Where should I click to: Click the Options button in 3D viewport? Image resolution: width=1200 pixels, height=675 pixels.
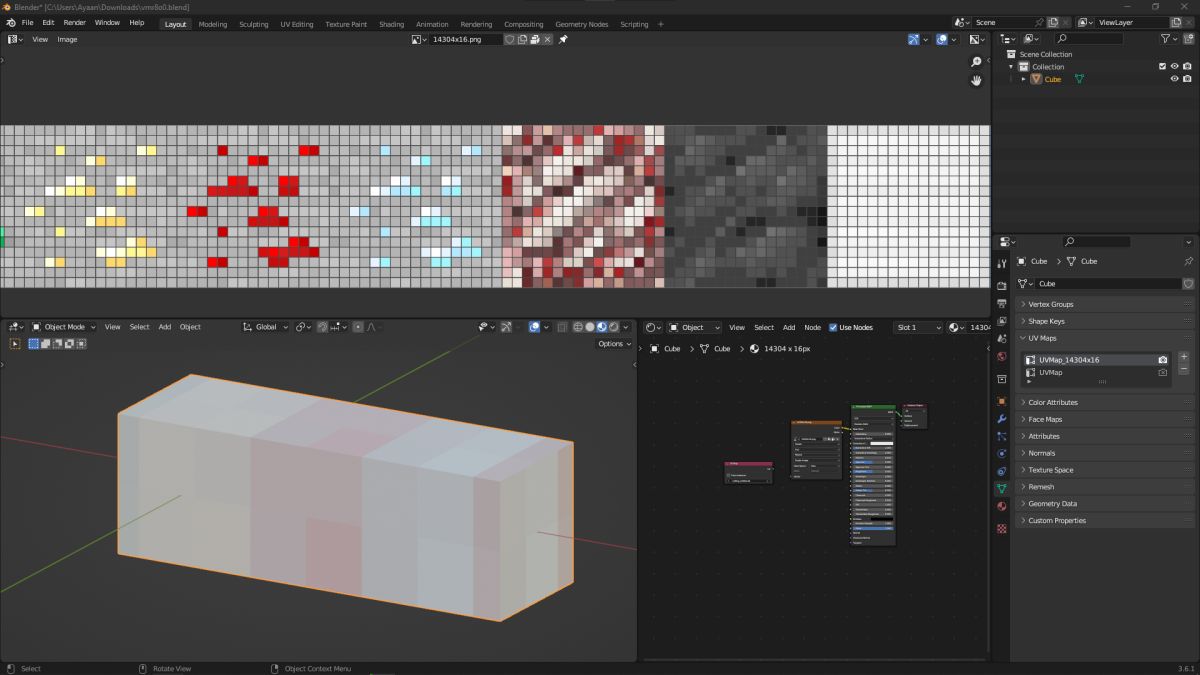[613, 344]
